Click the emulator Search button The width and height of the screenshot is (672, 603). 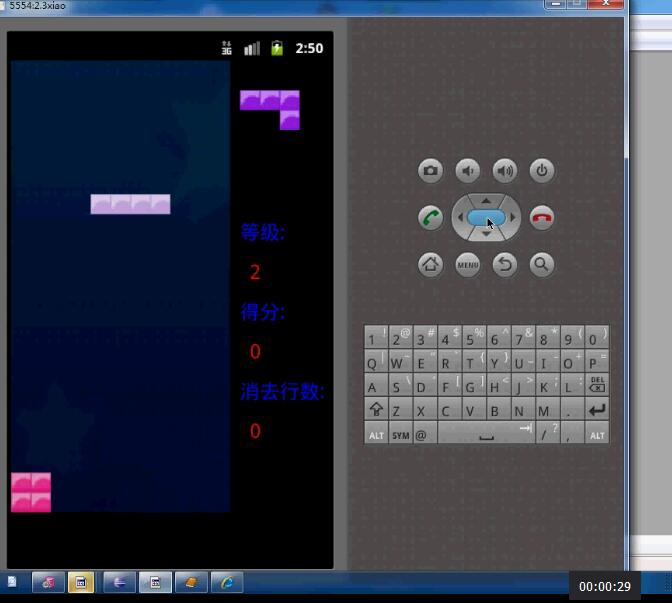click(x=542, y=264)
